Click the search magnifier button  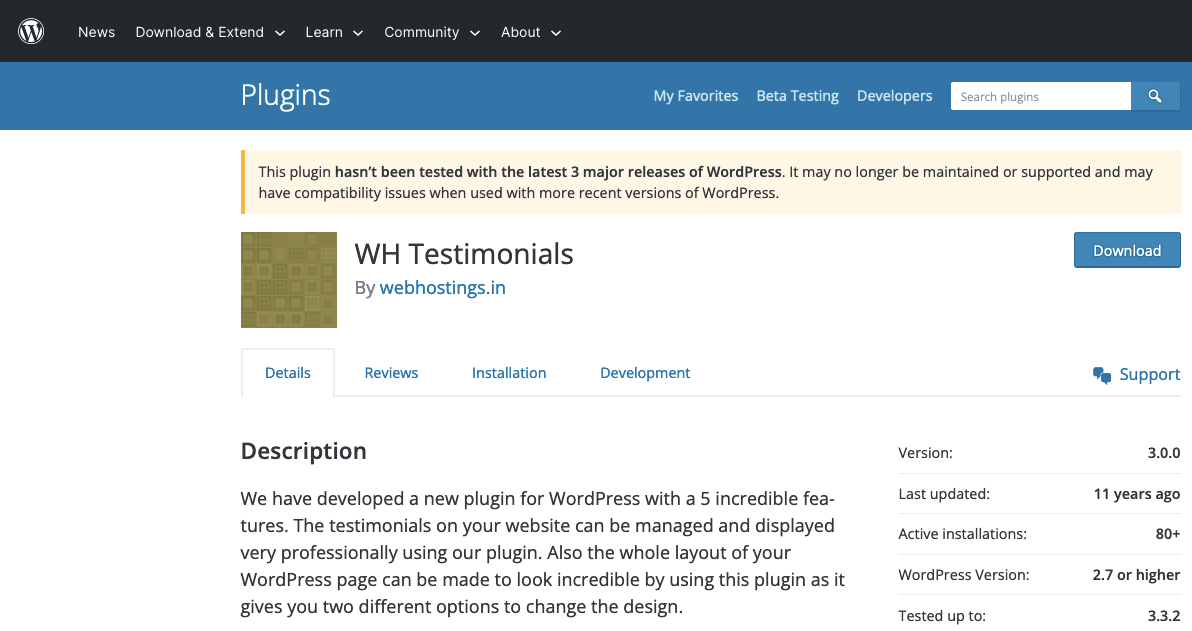click(1155, 97)
